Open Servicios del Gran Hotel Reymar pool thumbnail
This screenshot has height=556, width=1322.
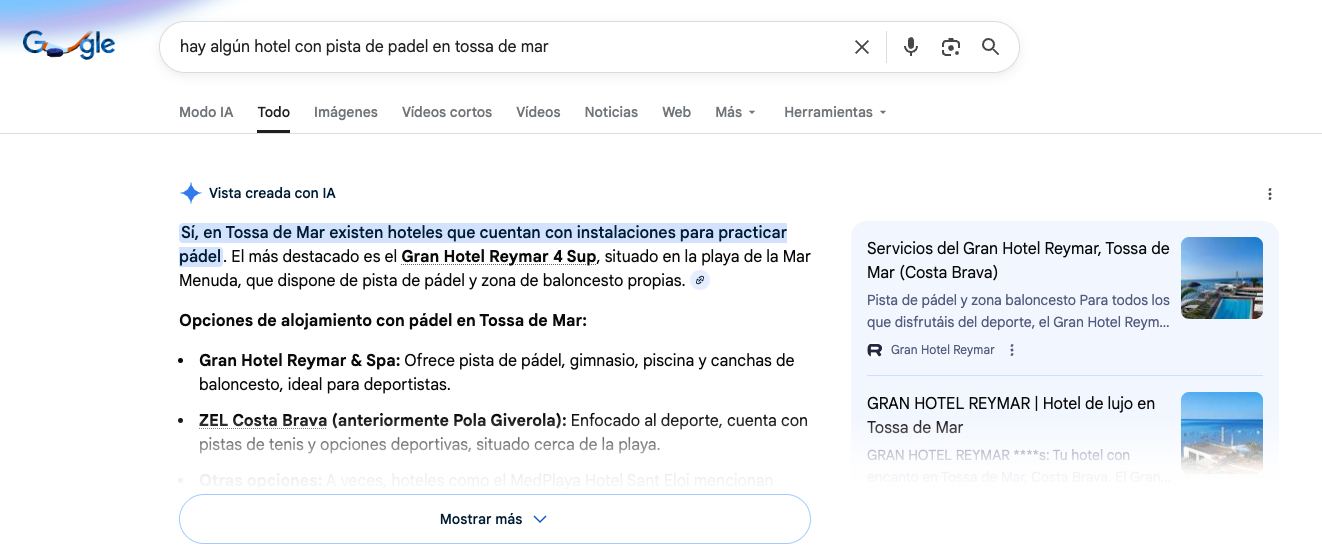point(1221,278)
